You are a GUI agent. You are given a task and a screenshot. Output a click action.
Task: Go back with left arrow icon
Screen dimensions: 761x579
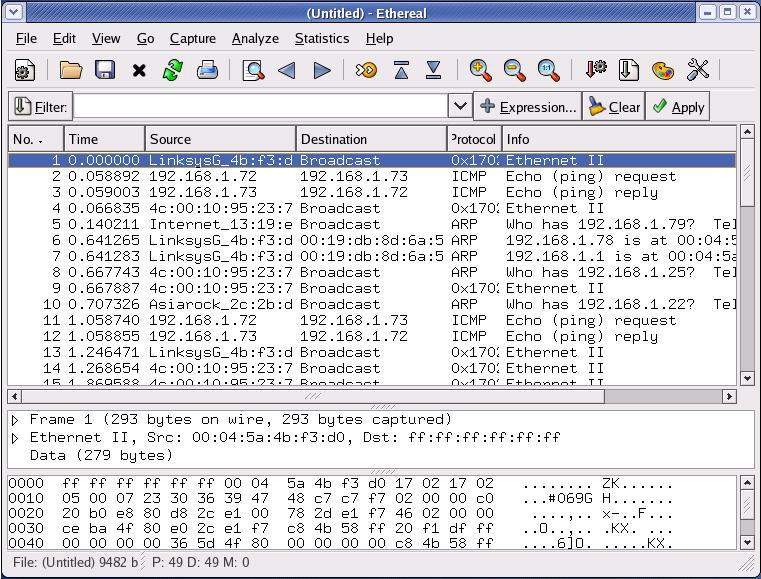[x=287, y=71]
